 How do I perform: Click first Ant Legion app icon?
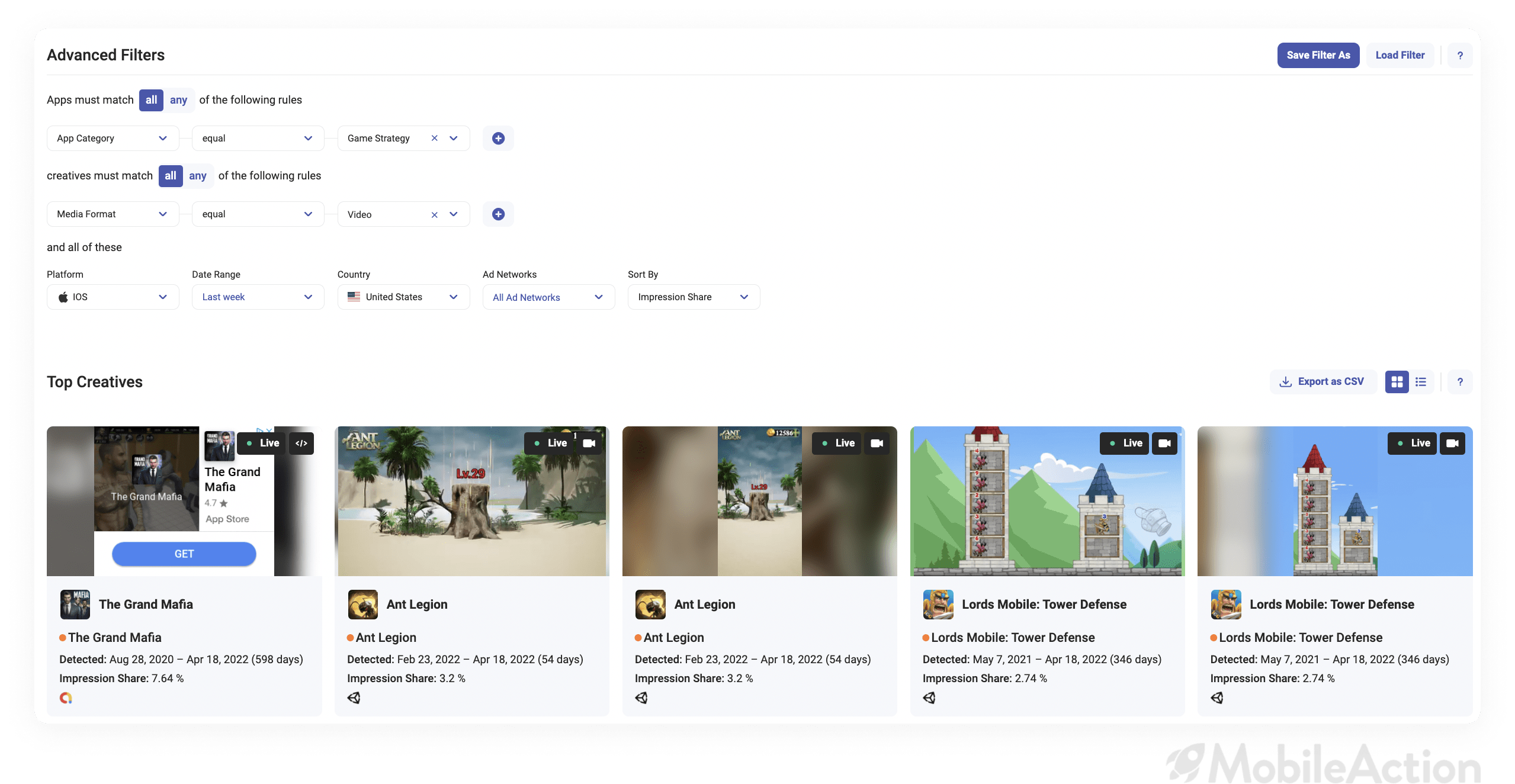coord(362,604)
